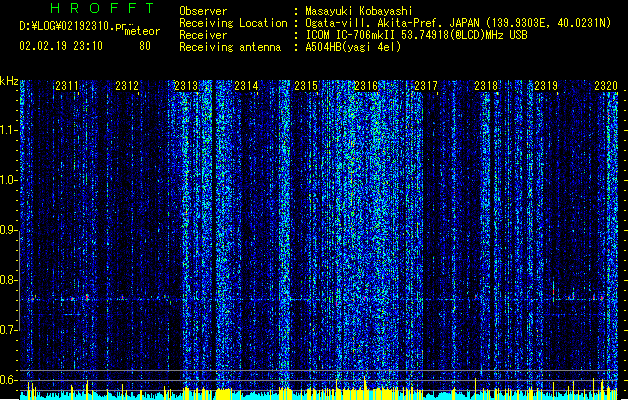Click the 2316 time marker
629x400 pixels.
[x=366, y=86]
